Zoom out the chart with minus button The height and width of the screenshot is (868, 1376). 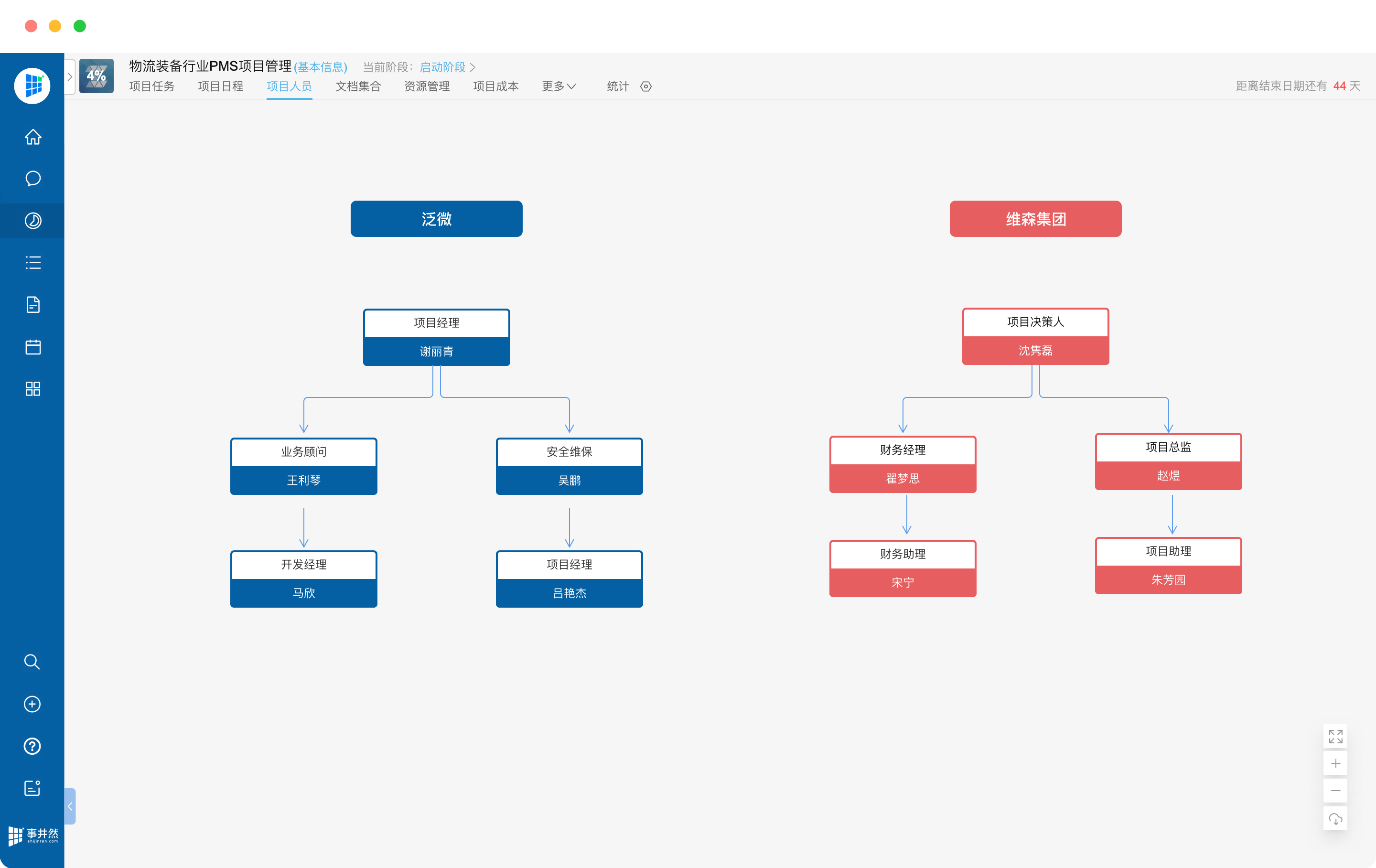pyautogui.click(x=1335, y=791)
